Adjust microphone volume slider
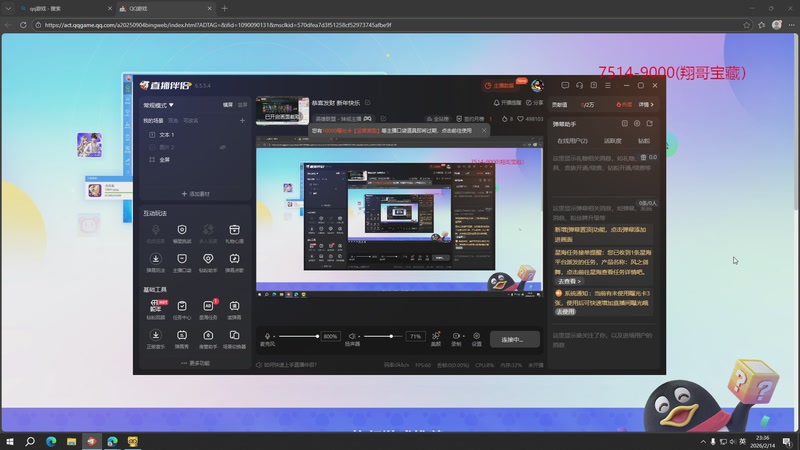This screenshot has width=800, height=450. coord(298,336)
